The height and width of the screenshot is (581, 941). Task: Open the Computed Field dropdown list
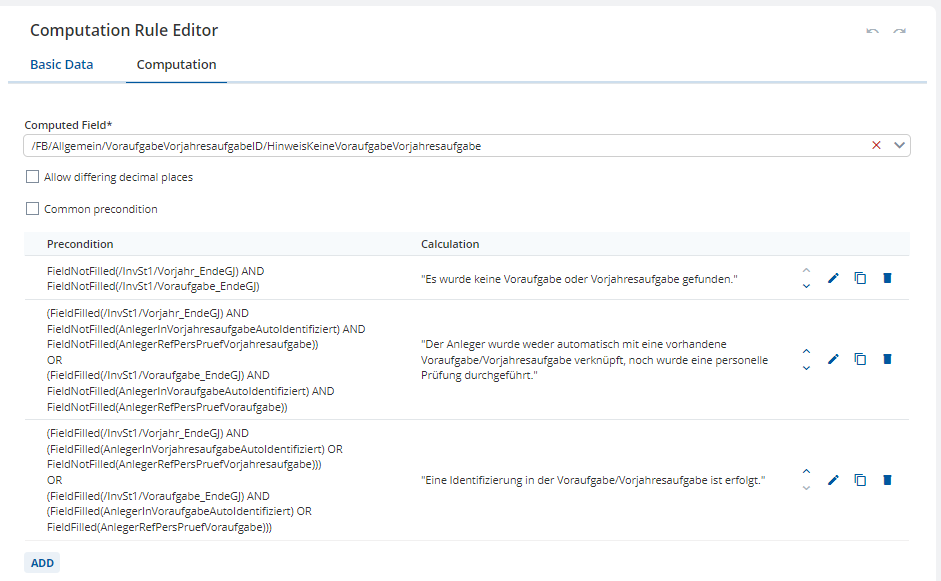(899, 145)
